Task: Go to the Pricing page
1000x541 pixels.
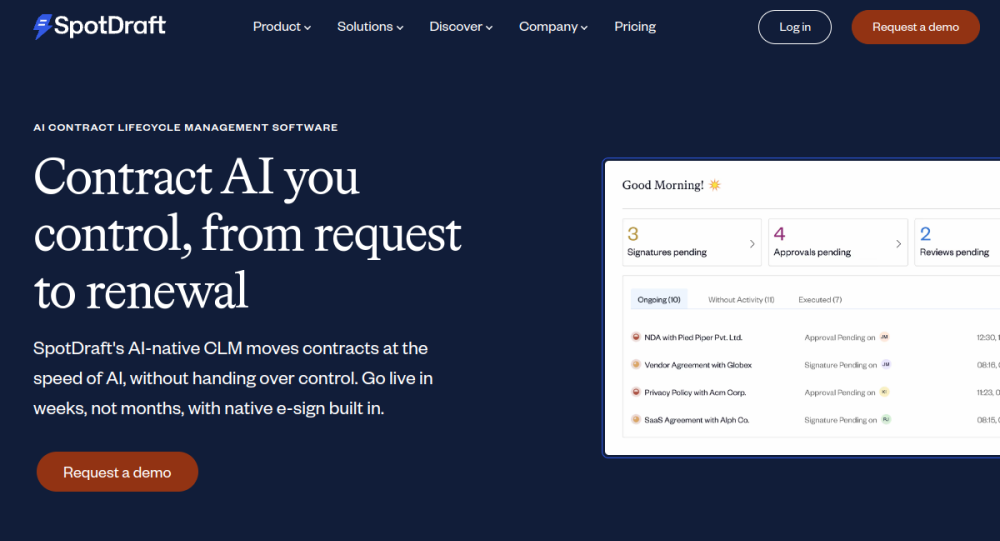Action: pyautogui.click(x=635, y=27)
